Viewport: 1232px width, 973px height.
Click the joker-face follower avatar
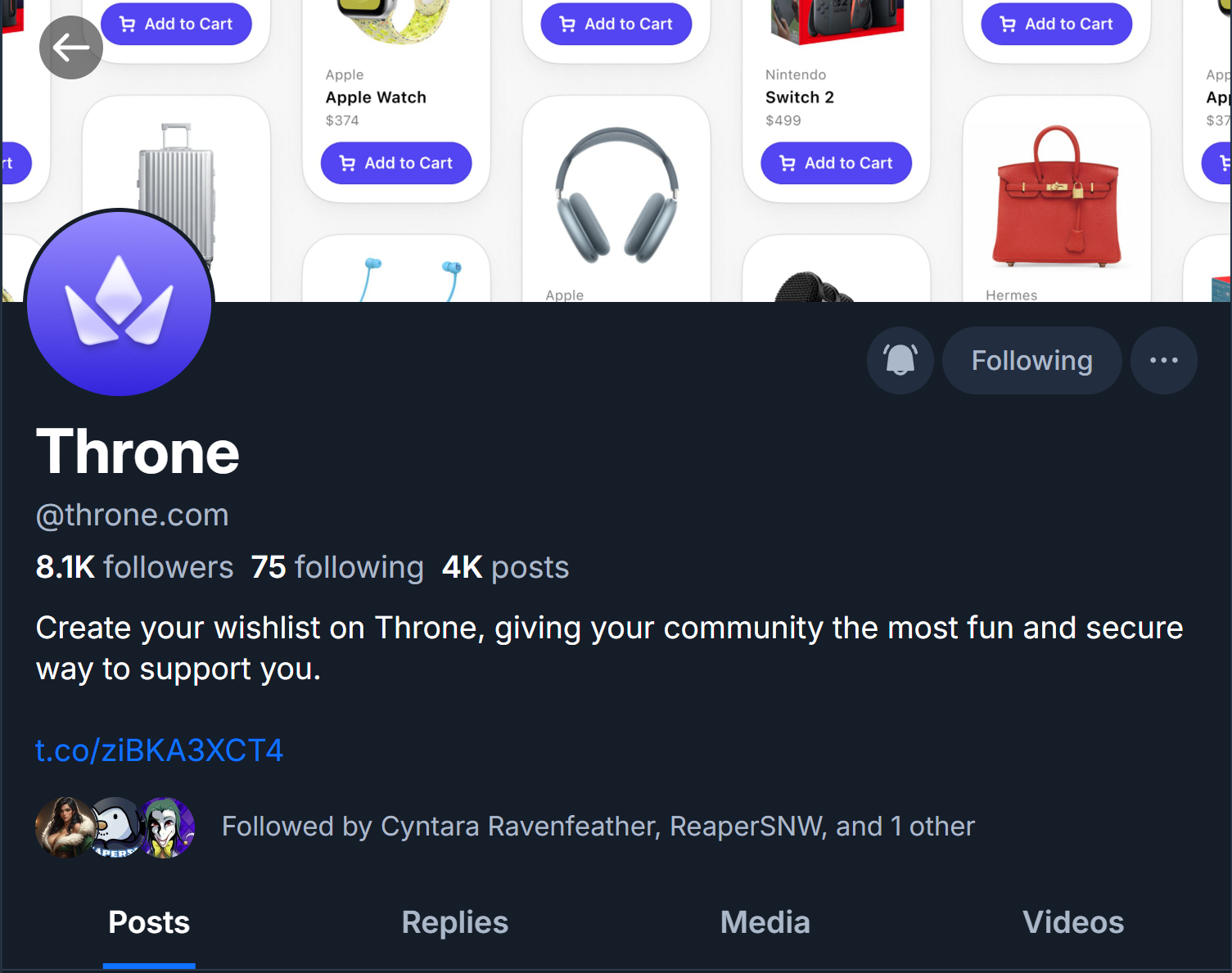coord(169,827)
